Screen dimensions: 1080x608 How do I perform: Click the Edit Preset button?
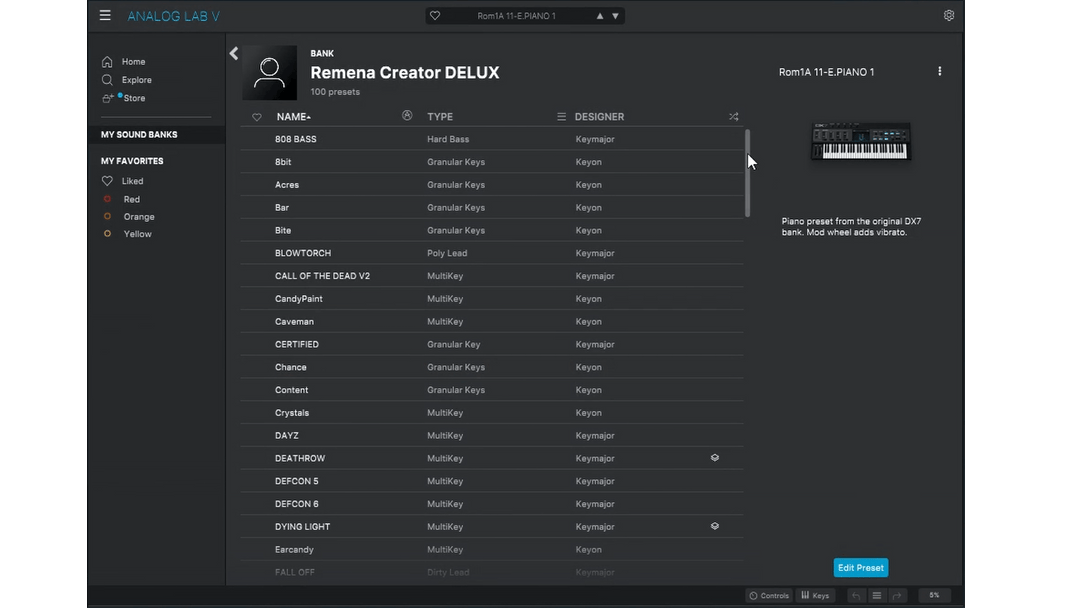[x=860, y=568]
